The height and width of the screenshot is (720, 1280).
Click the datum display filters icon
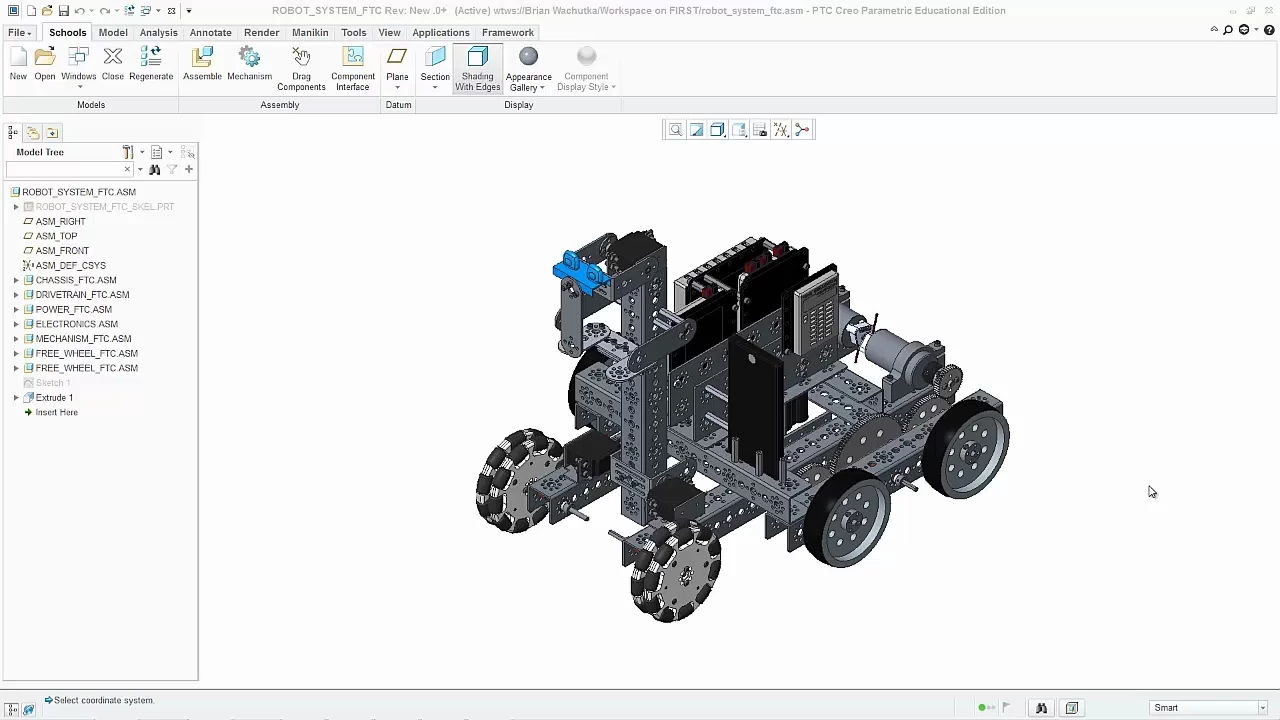click(781, 130)
